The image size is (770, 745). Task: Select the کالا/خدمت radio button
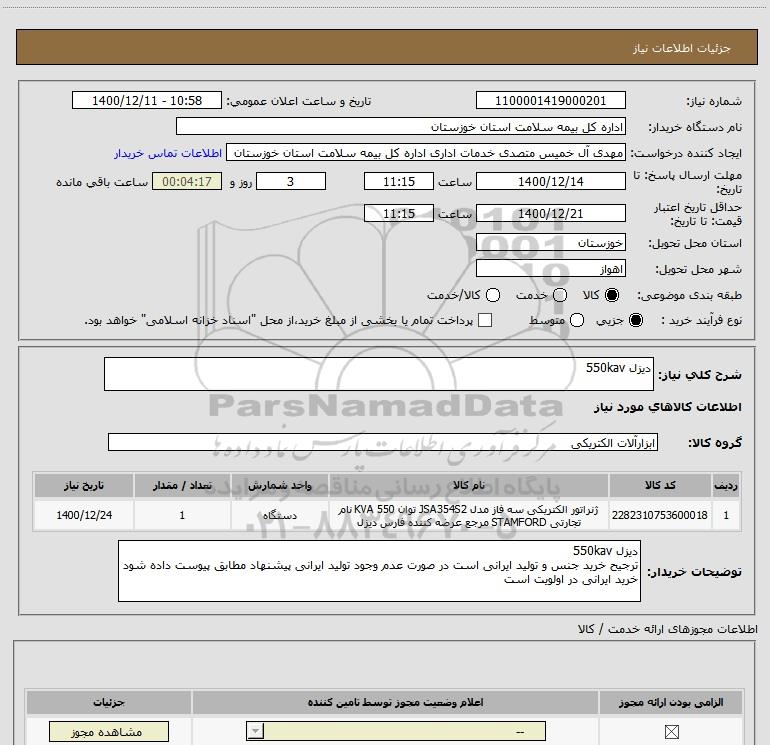point(493,295)
